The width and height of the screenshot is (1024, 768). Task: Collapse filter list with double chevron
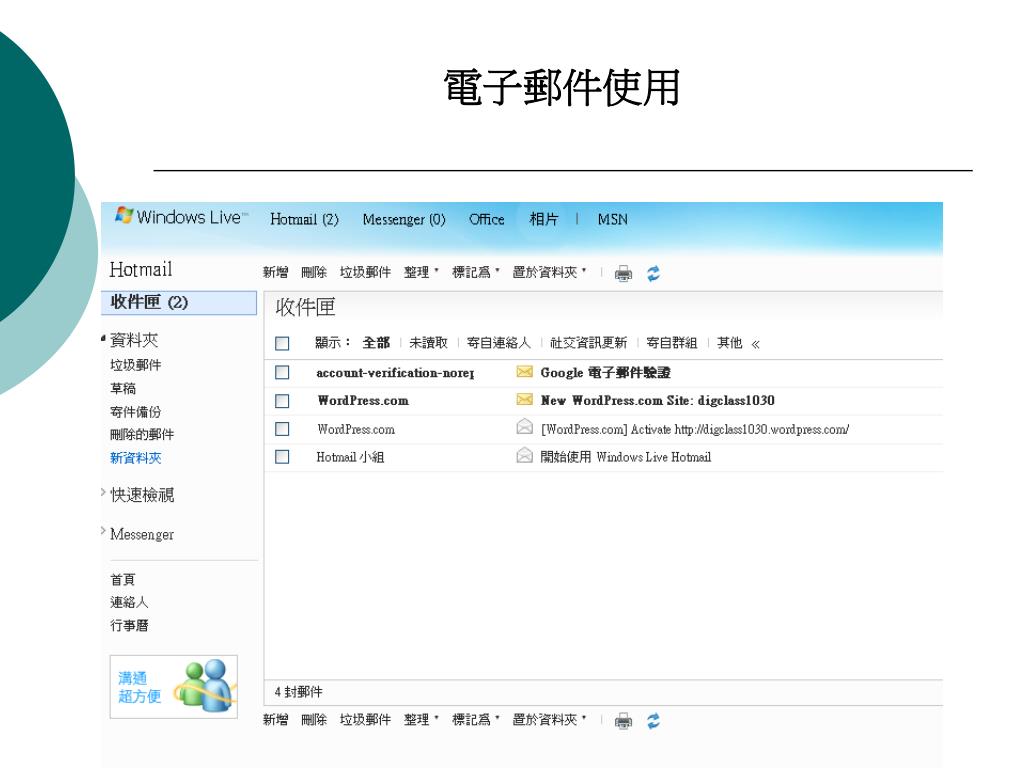coord(756,344)
